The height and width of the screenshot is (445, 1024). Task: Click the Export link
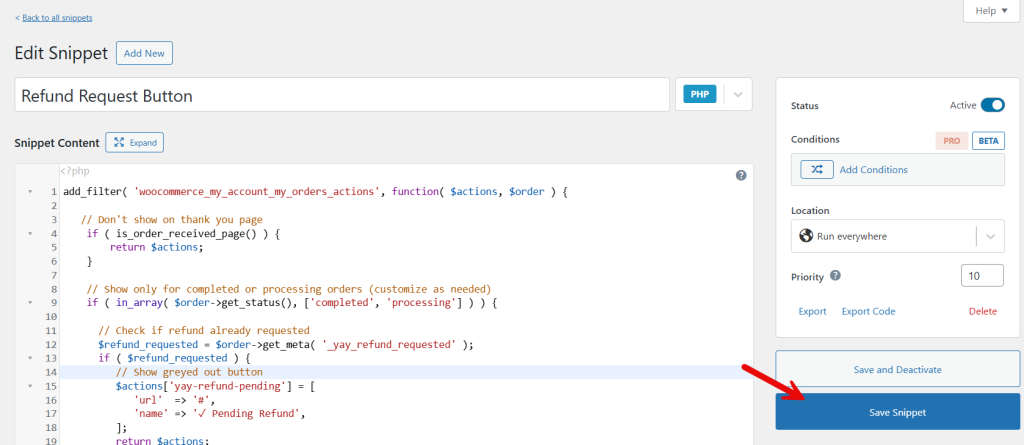812,312
